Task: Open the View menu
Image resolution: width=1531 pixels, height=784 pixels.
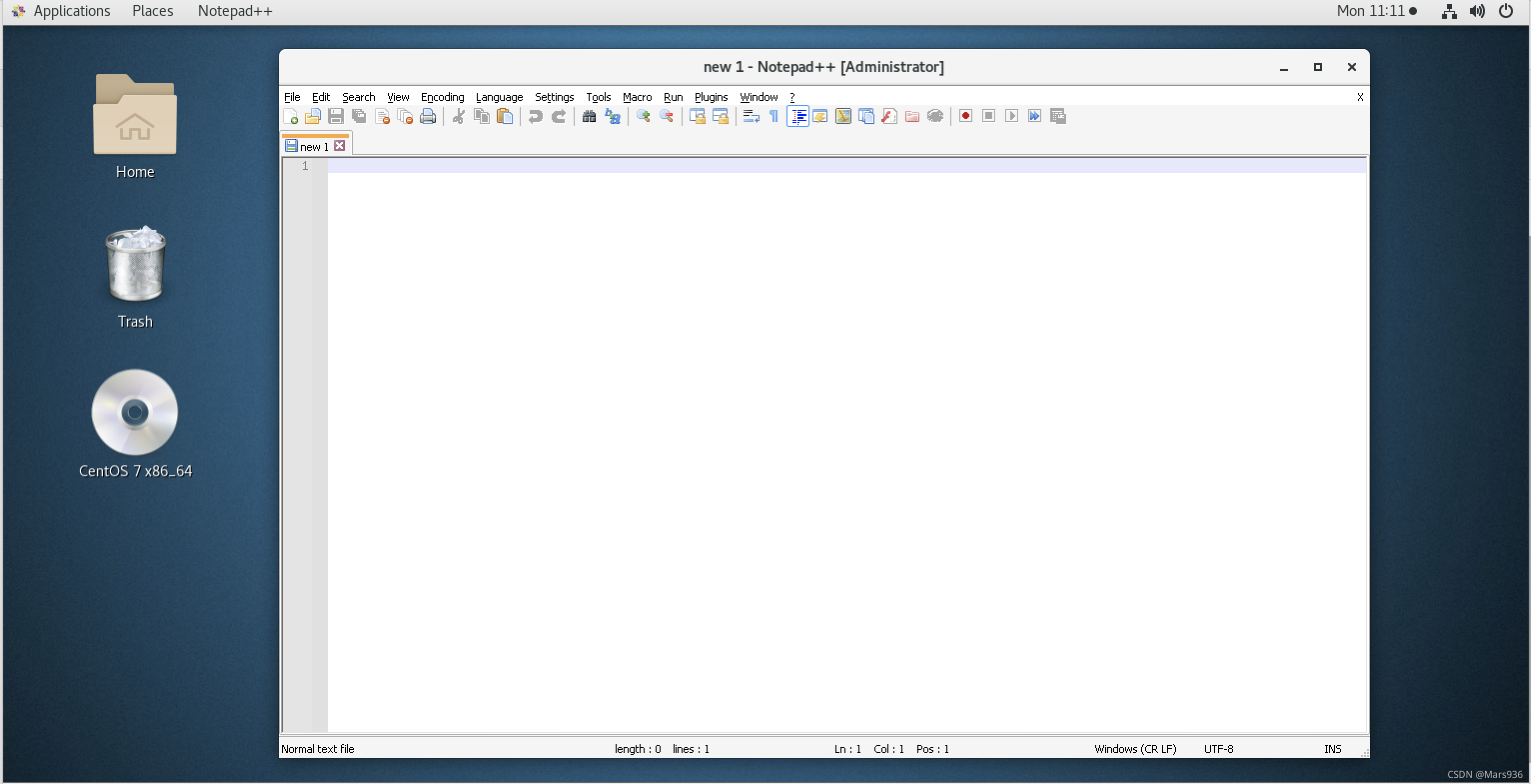Action: pyautogui.click(x=398, y=97)
